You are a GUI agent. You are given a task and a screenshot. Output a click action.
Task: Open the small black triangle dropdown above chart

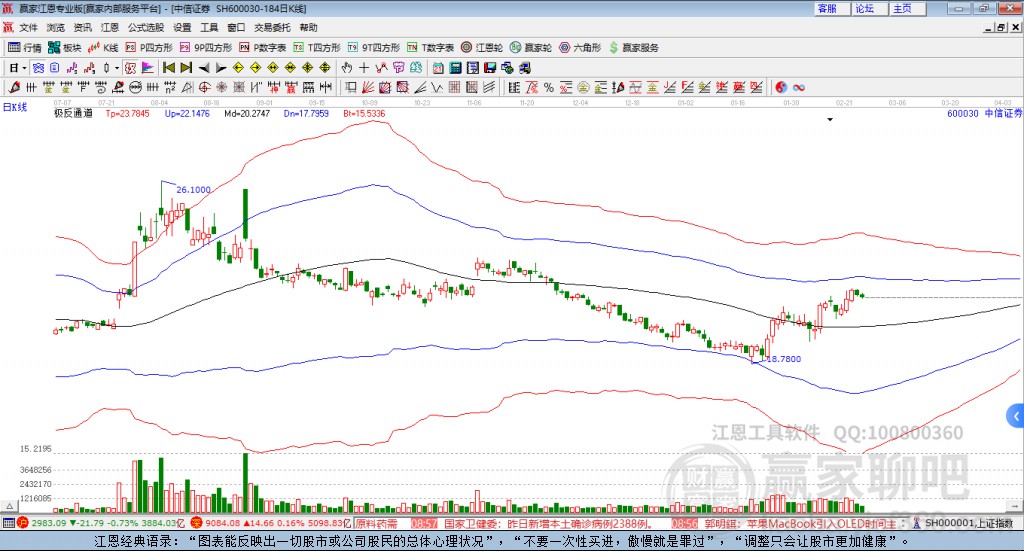[830, 119]
